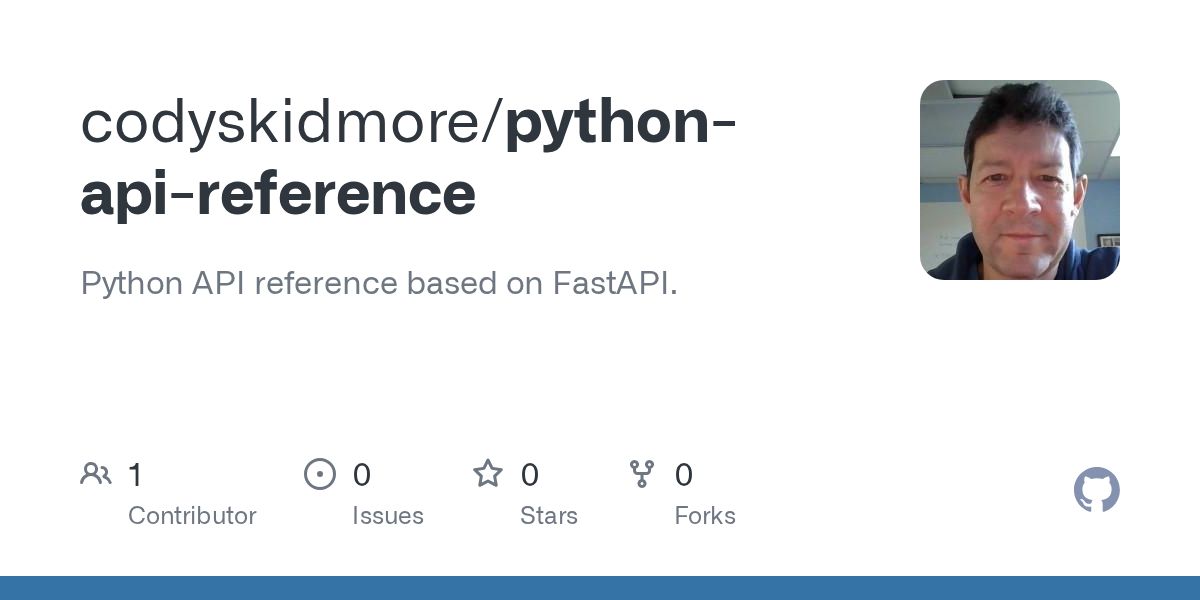1200x600 pixels.
Task: Expand the Forks listing
Action: coord(705,516)
